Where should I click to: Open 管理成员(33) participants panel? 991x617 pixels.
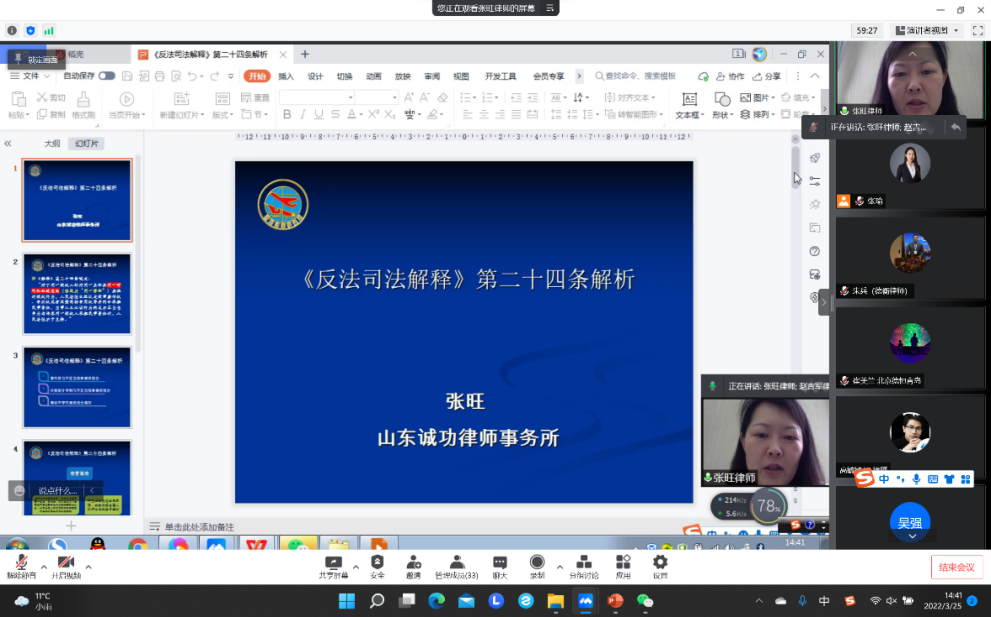[456, 563]
